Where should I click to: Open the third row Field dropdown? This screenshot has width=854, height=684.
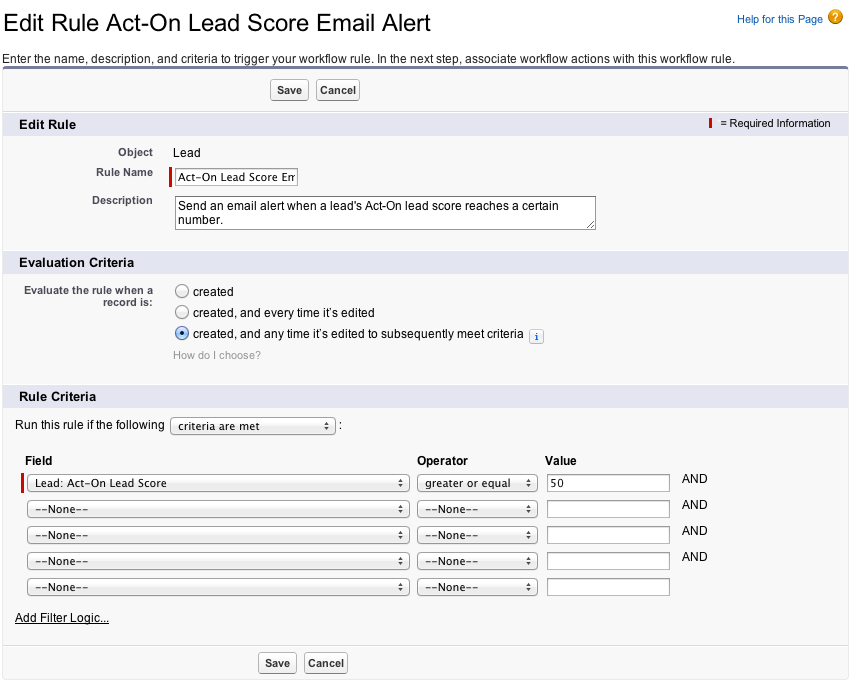(218, 535)
